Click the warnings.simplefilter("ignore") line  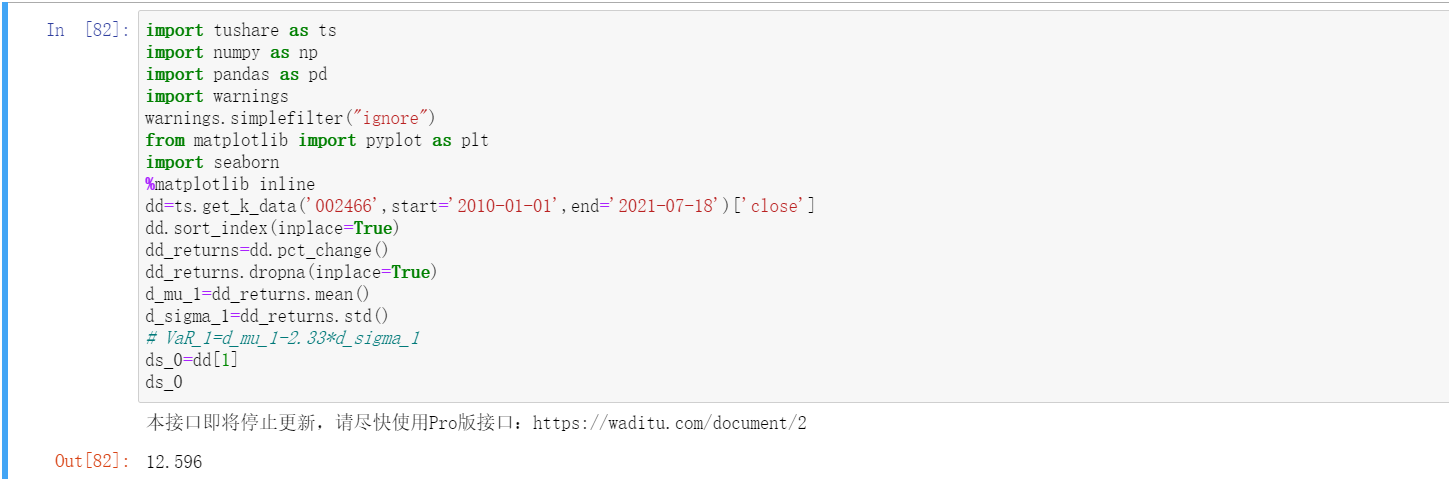point(290,118)
